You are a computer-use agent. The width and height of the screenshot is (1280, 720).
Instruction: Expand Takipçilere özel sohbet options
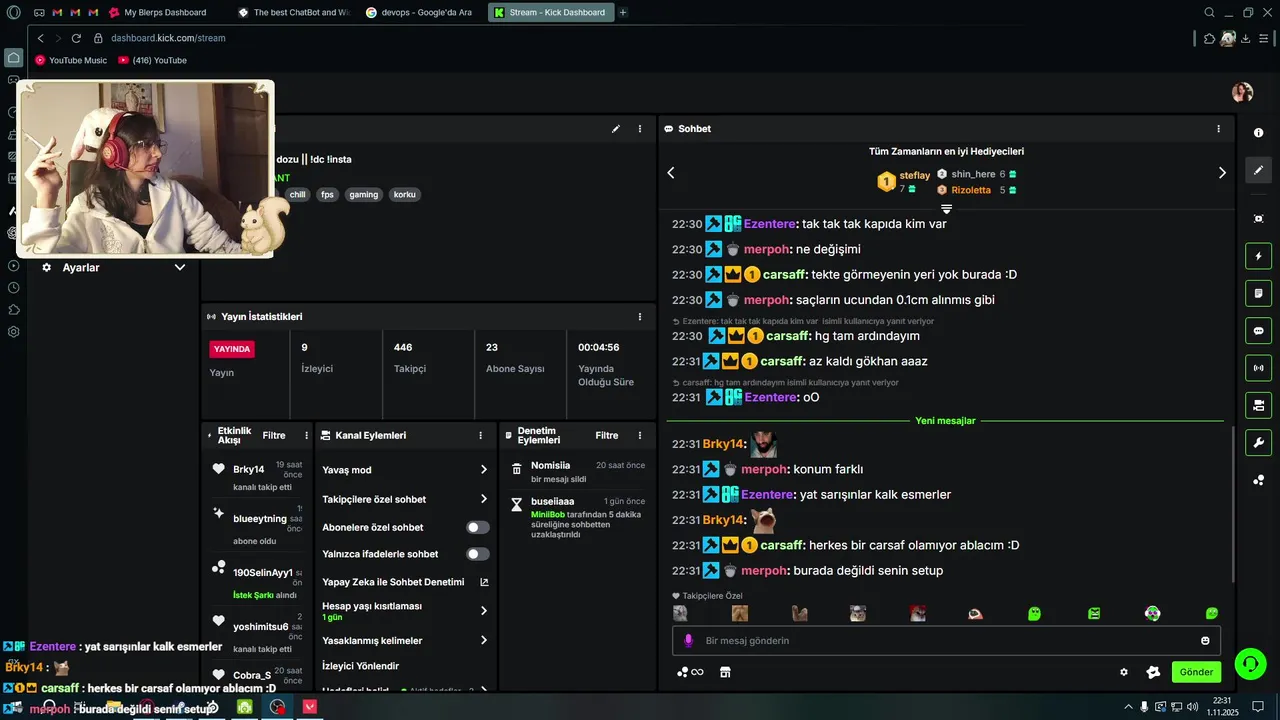click(484, 499)
